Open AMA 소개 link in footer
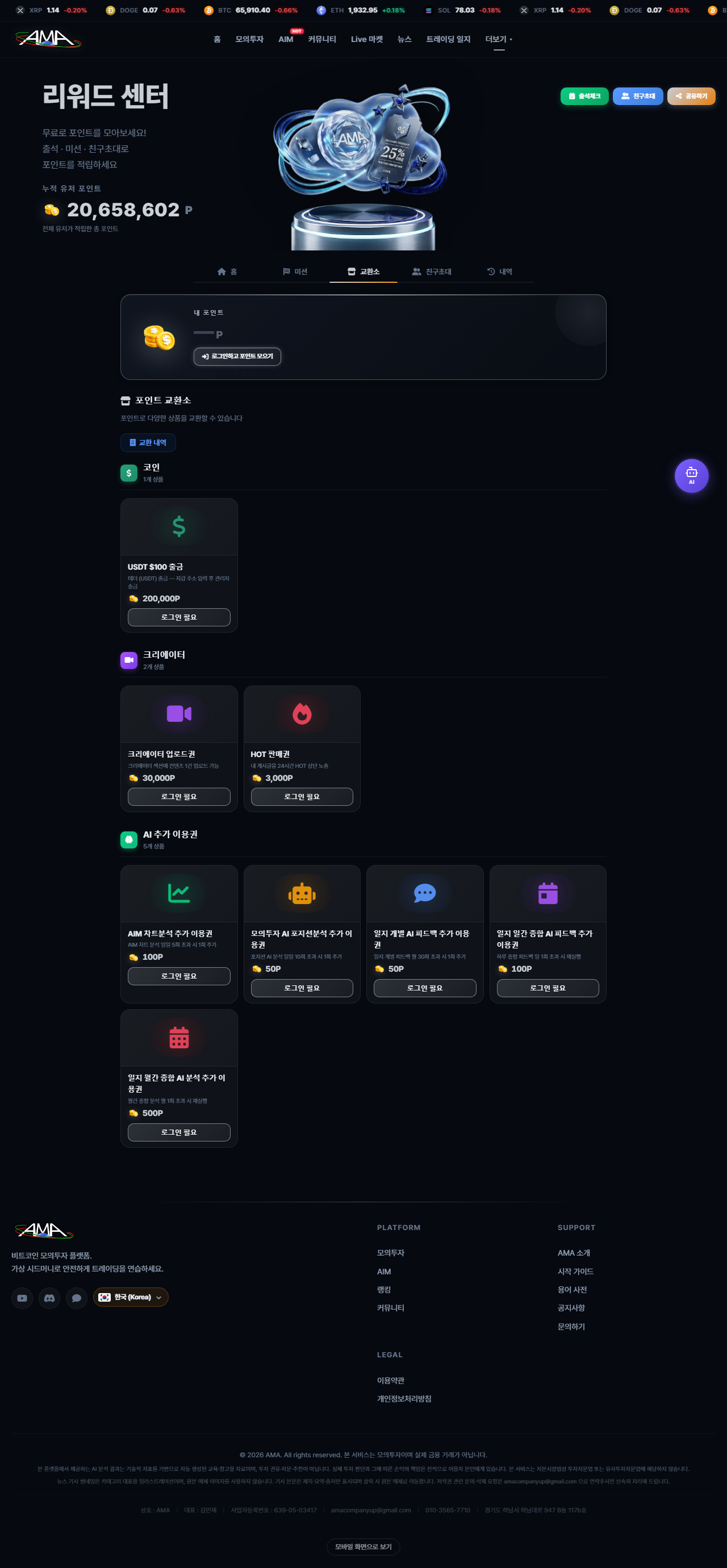The height and width of the screenshot is (1568, 727). click(574, 1253)
